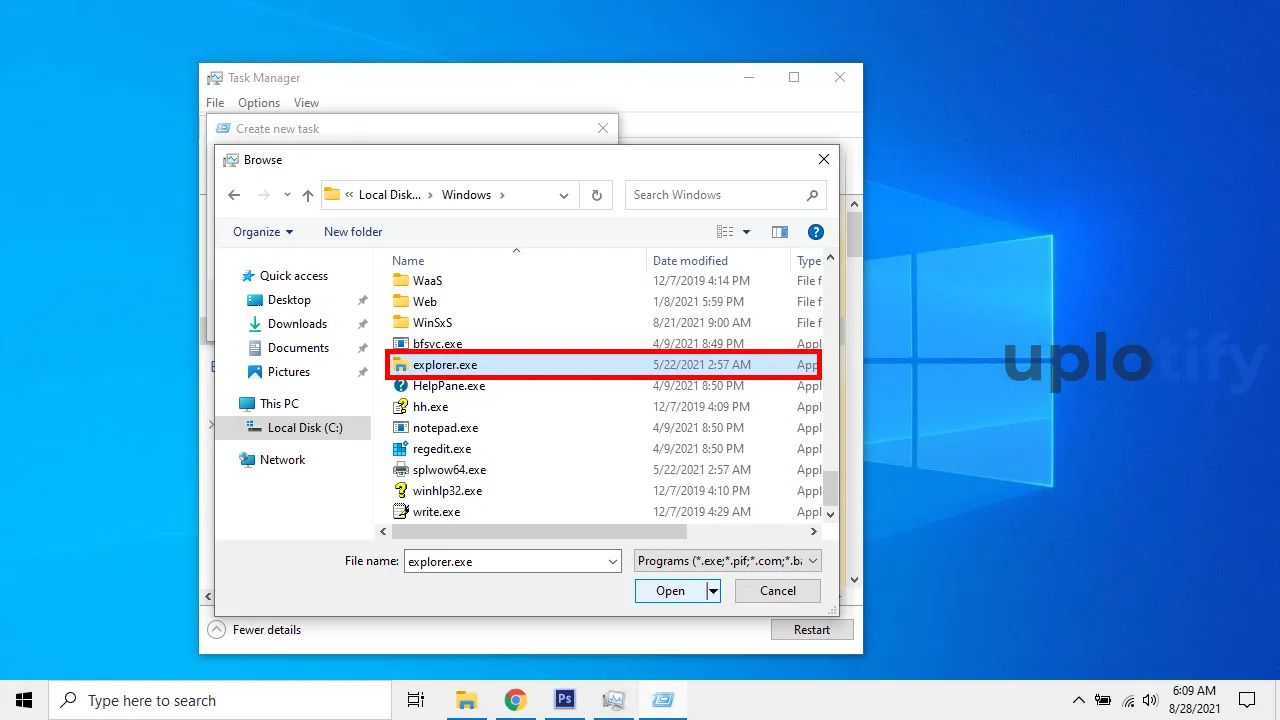Create a New folder
This screenshot has width=1280, height=720.
[x=353, y=232]
